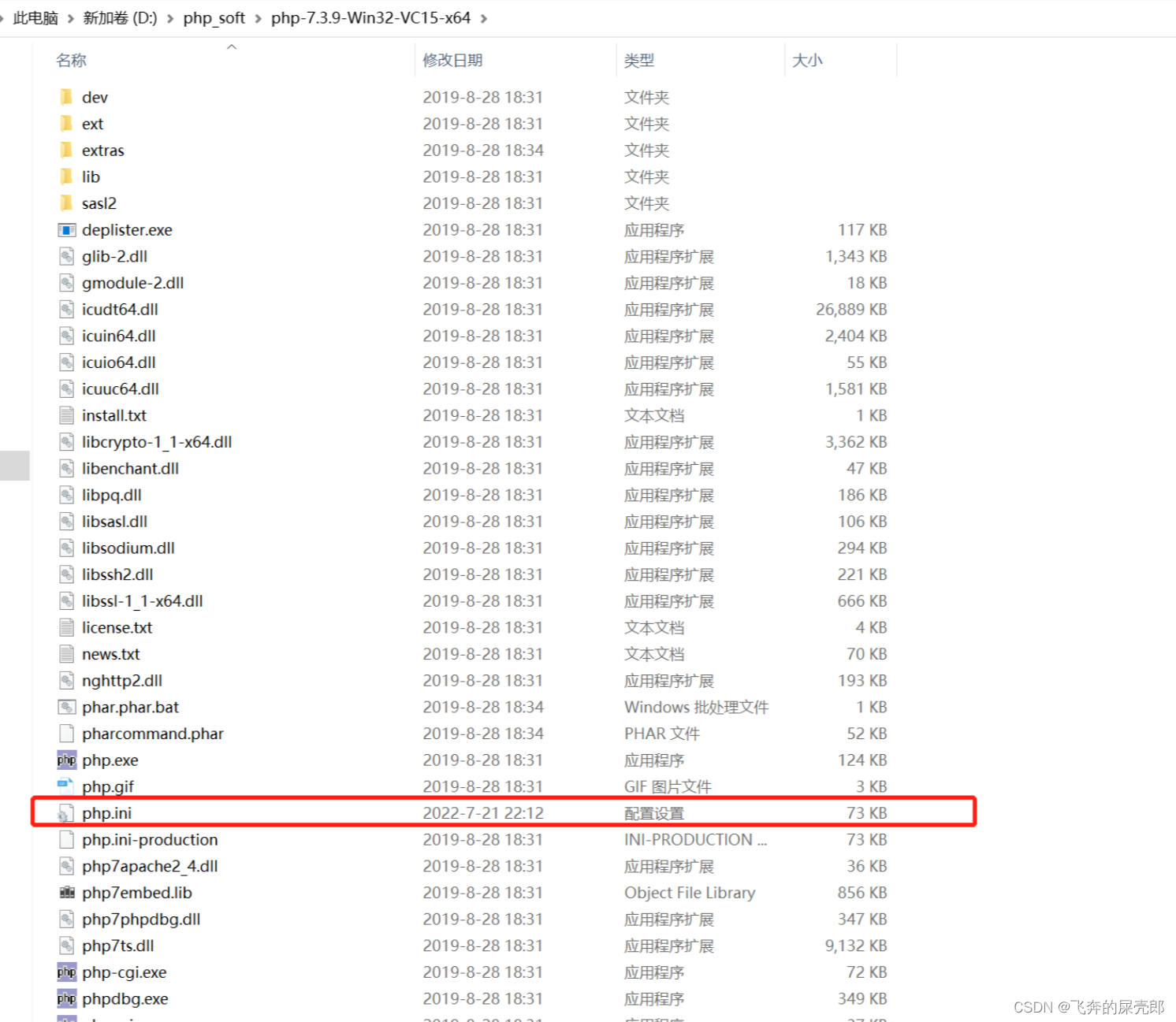This screenshot has width=1176, height=1022.
Task: Click the deplister.exe application icon
Action: click(x=66, y=229)
